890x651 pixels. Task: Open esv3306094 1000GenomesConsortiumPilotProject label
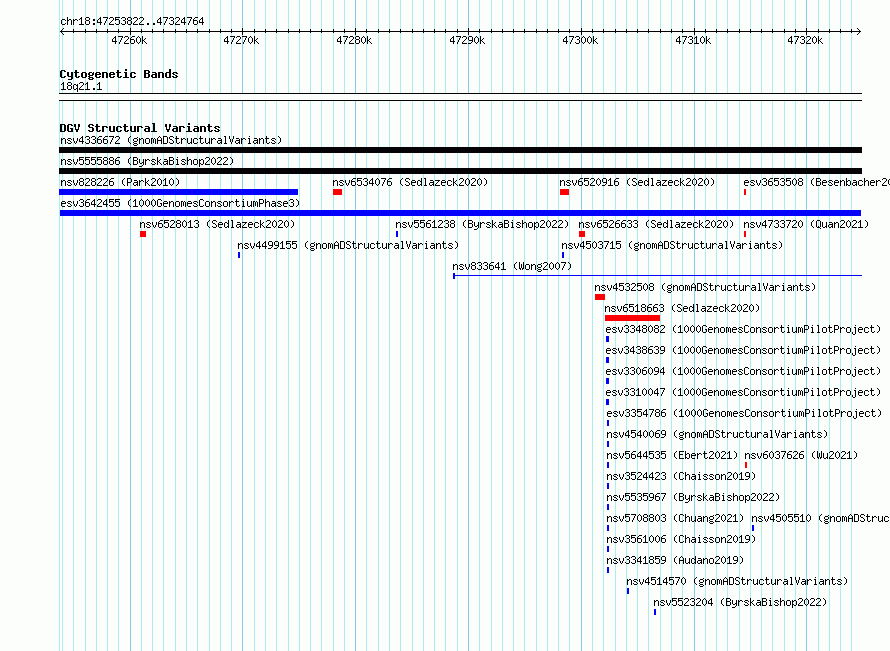[x=743, y=371]
